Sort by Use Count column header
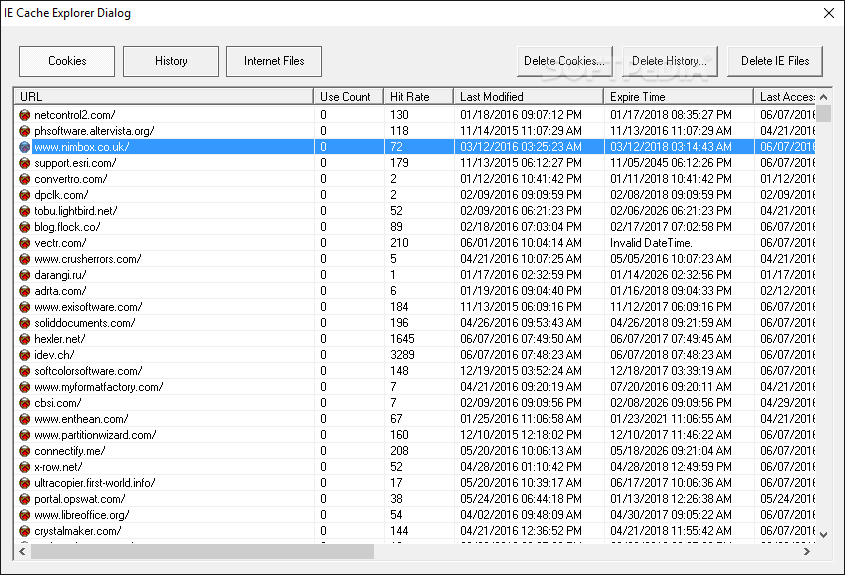 click(348, 96)
